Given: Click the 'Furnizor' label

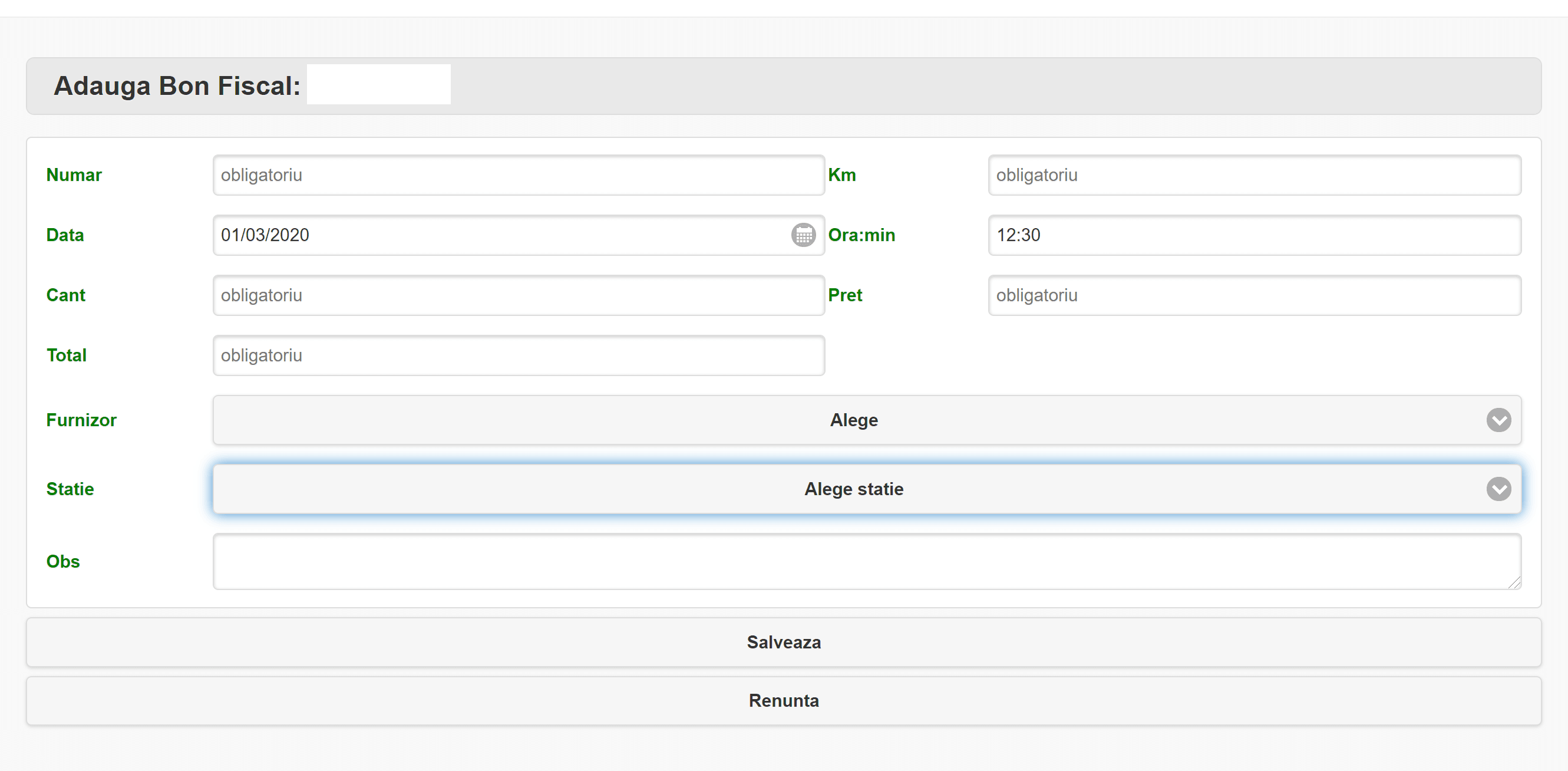Looking at the screenshot, I should click(x=81, y=420).
